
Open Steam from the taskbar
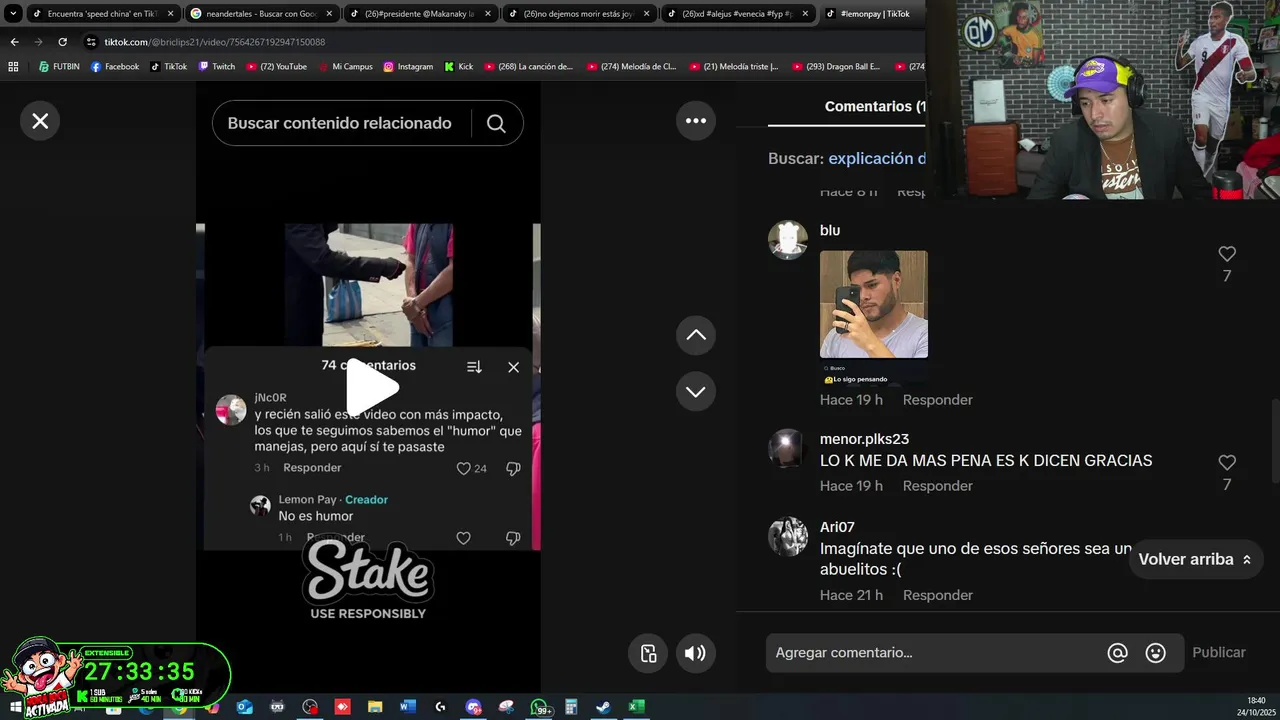click(x=603, y=707)
